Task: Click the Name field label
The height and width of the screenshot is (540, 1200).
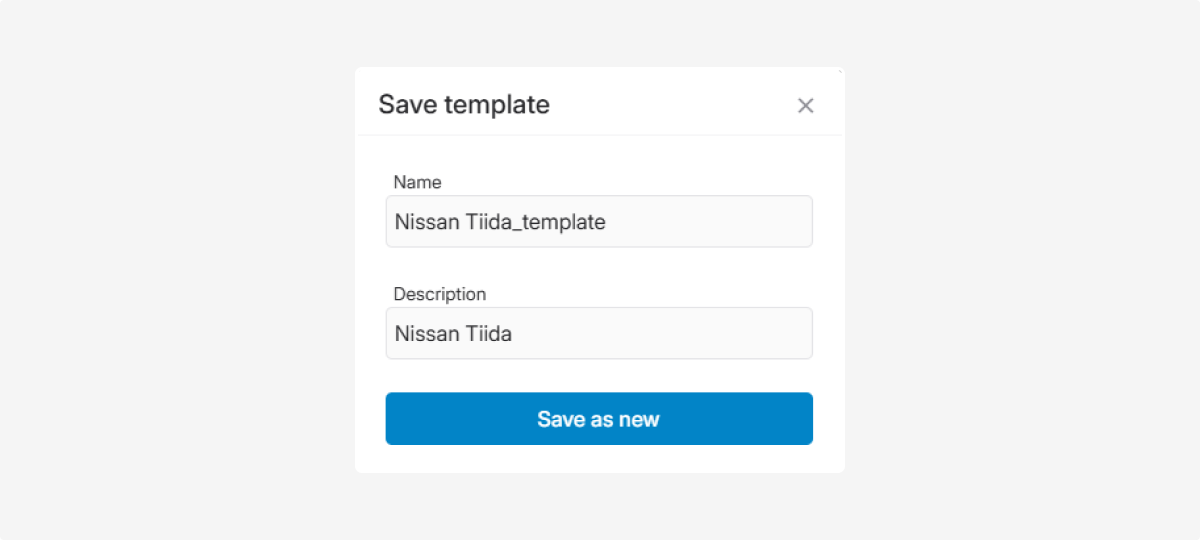Action: click(417, 182)
